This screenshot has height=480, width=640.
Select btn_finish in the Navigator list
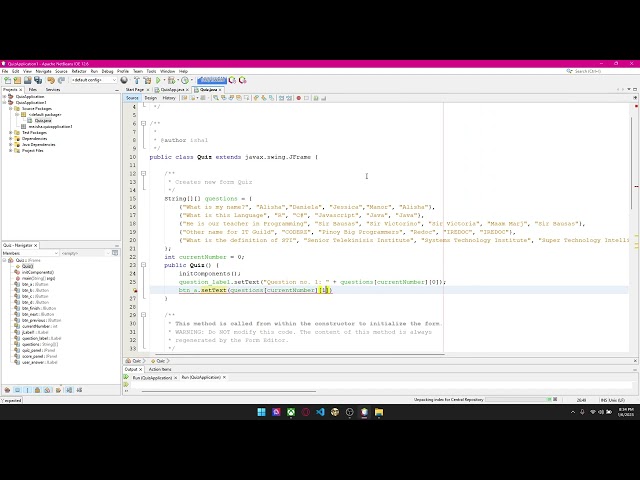[39, 309]
